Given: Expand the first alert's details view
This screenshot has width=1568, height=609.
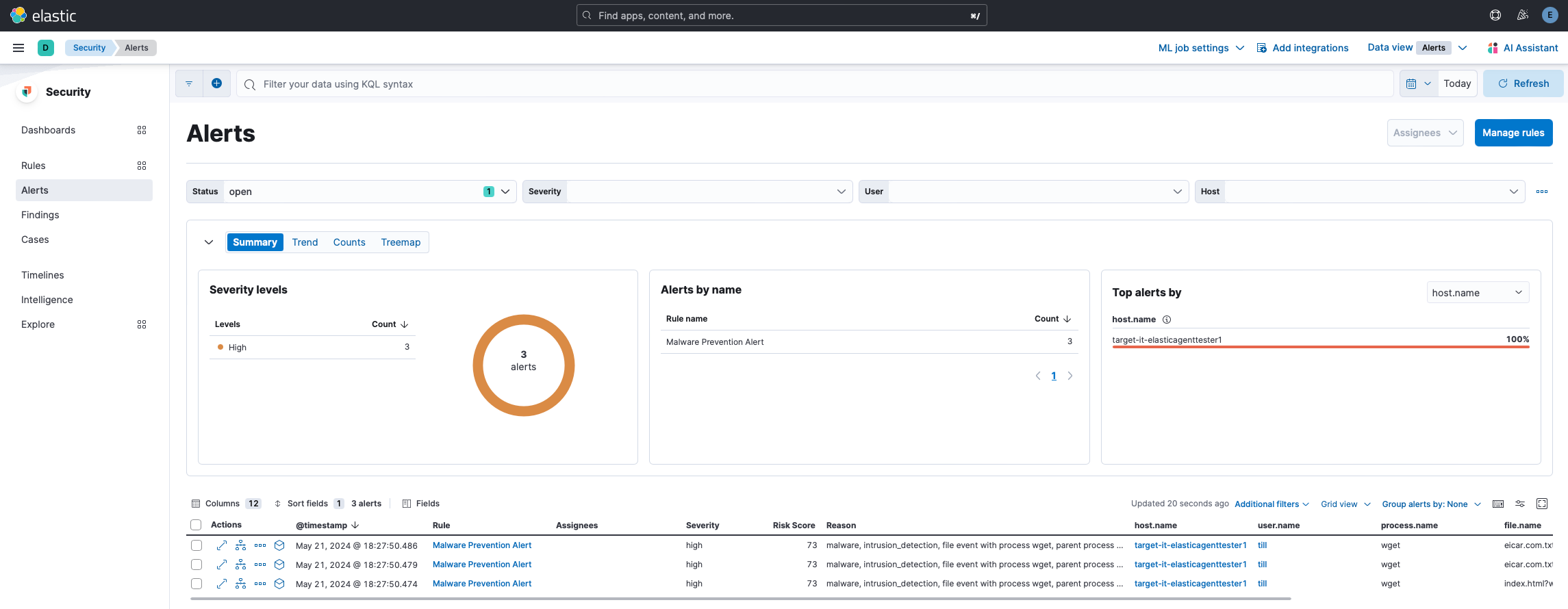Looking at the screenshot, I should click(222, 545).
